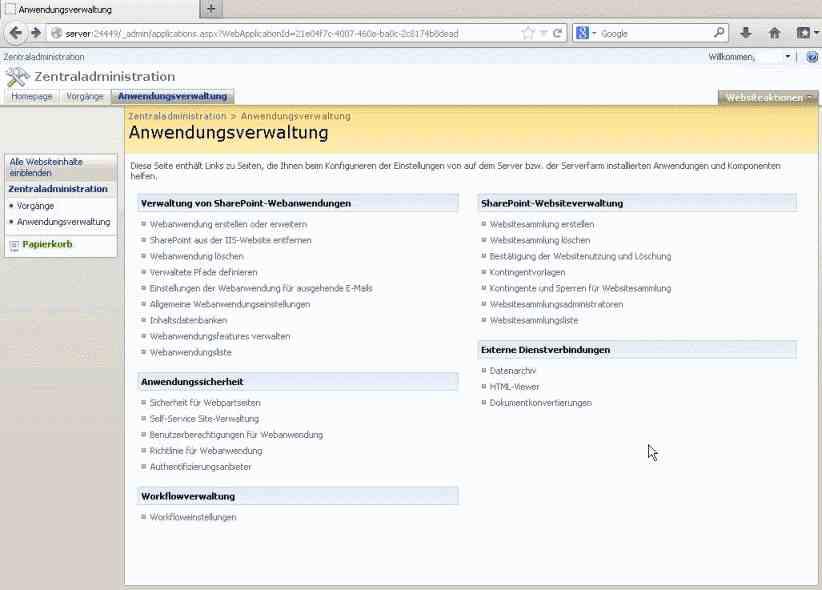Open Sicherheit für Webpartseiten

pyautogui.click(x=205, y=403)
